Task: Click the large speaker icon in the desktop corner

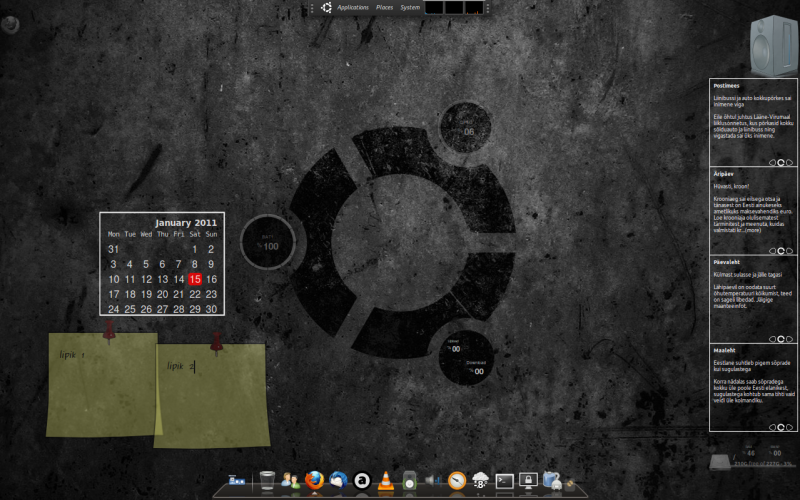Action: [x=774, y=46]
